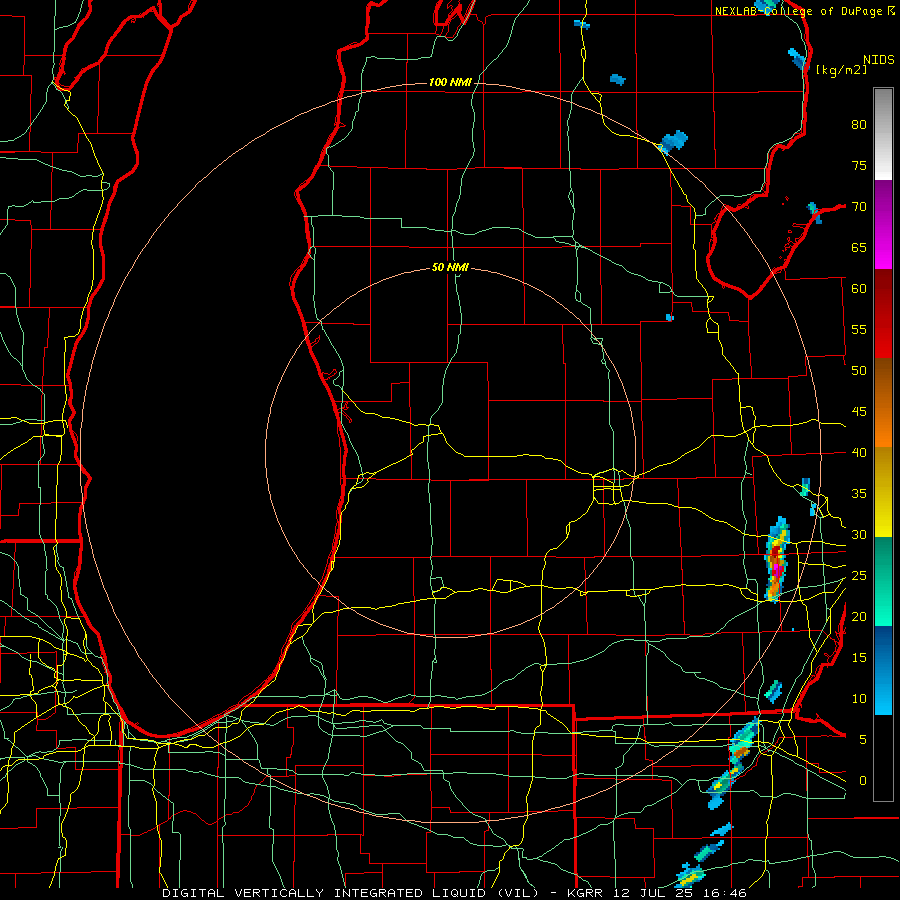900x900 pixels.
Task: Click the NIDS label
Action: pyautogui.click(x=879, y=60)
